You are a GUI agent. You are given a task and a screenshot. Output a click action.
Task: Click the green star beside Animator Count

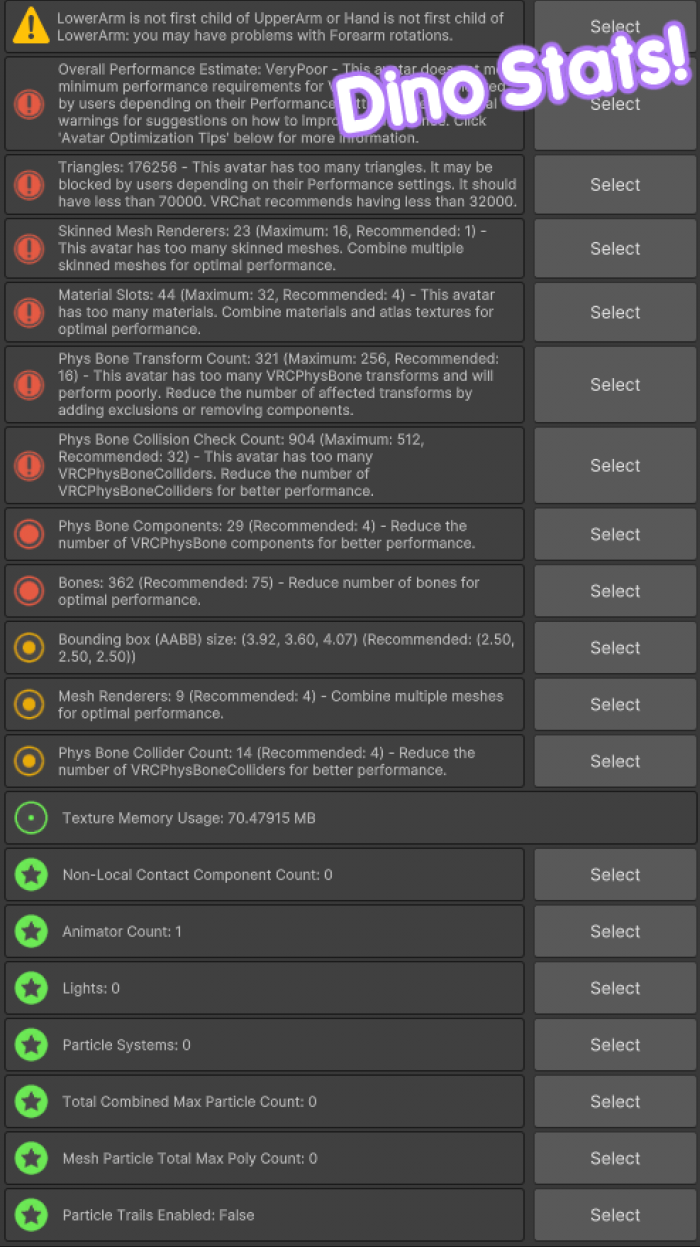pyautogui.click(x=31, y=931)
